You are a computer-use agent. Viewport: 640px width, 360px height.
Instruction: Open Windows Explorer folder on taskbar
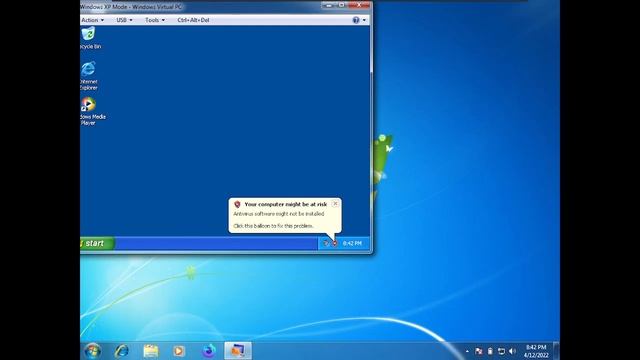(x=151, y=351)
